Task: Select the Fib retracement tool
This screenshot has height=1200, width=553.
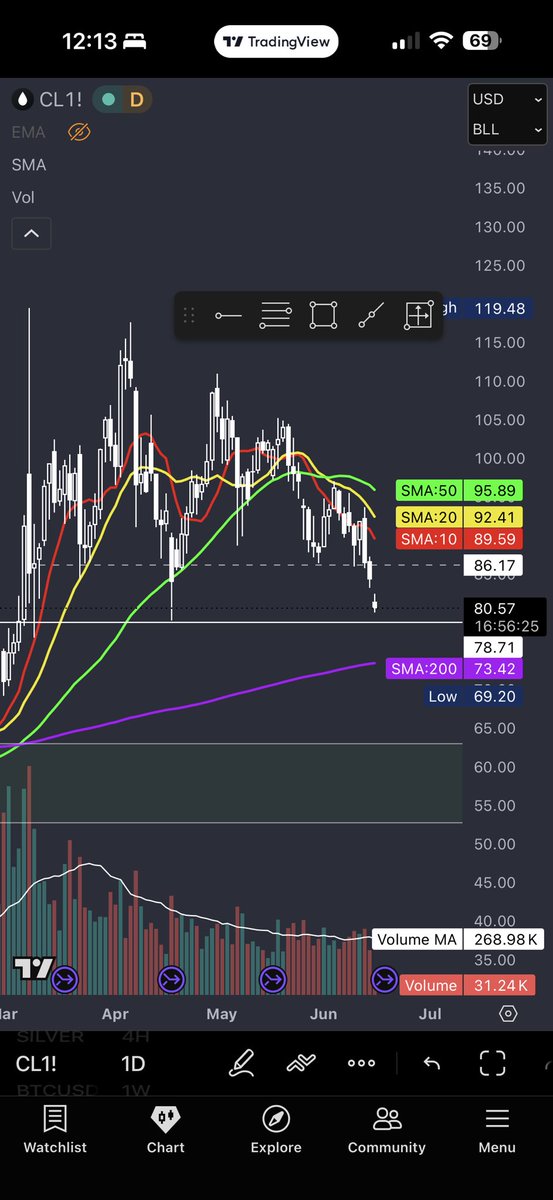Action: click(x=275, y=316)
